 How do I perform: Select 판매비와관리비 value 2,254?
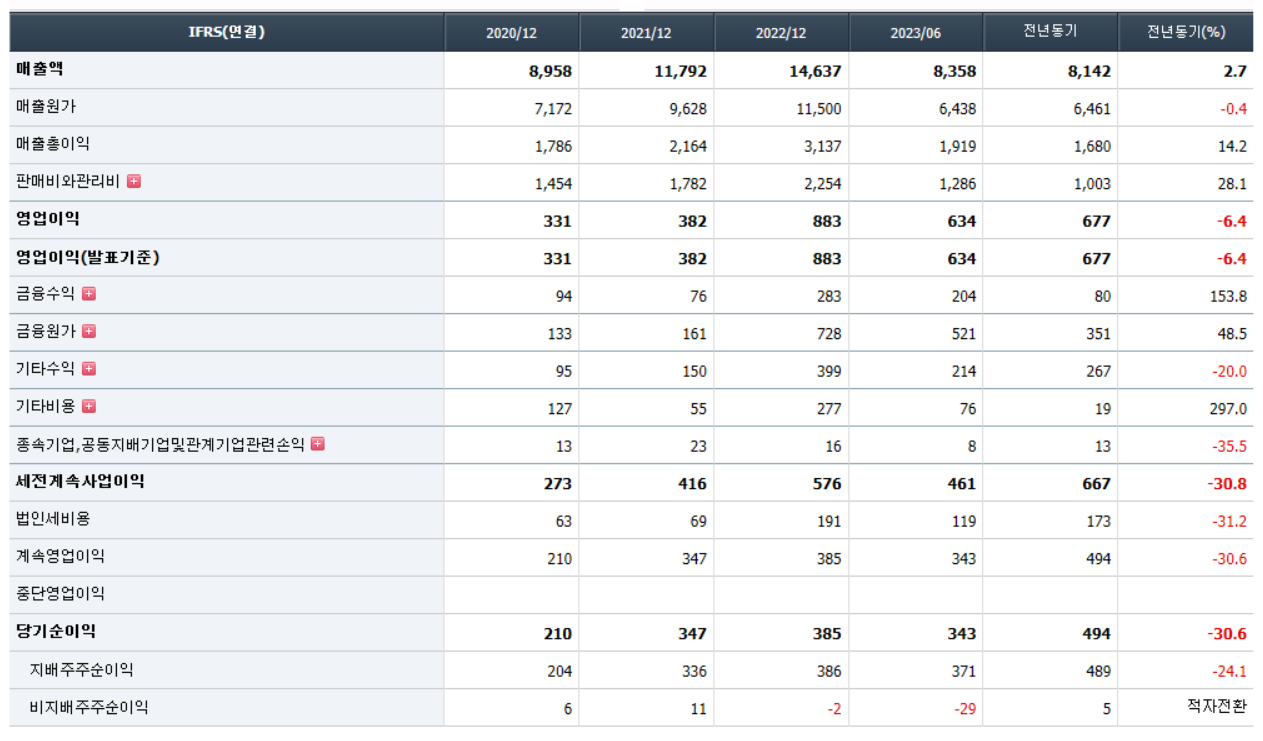[821, 184]
